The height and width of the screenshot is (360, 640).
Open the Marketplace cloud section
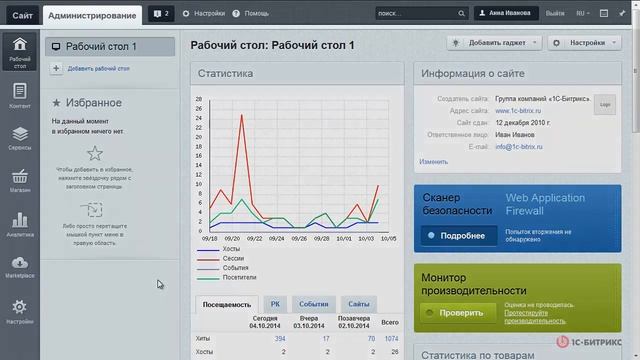click(20, 267)
